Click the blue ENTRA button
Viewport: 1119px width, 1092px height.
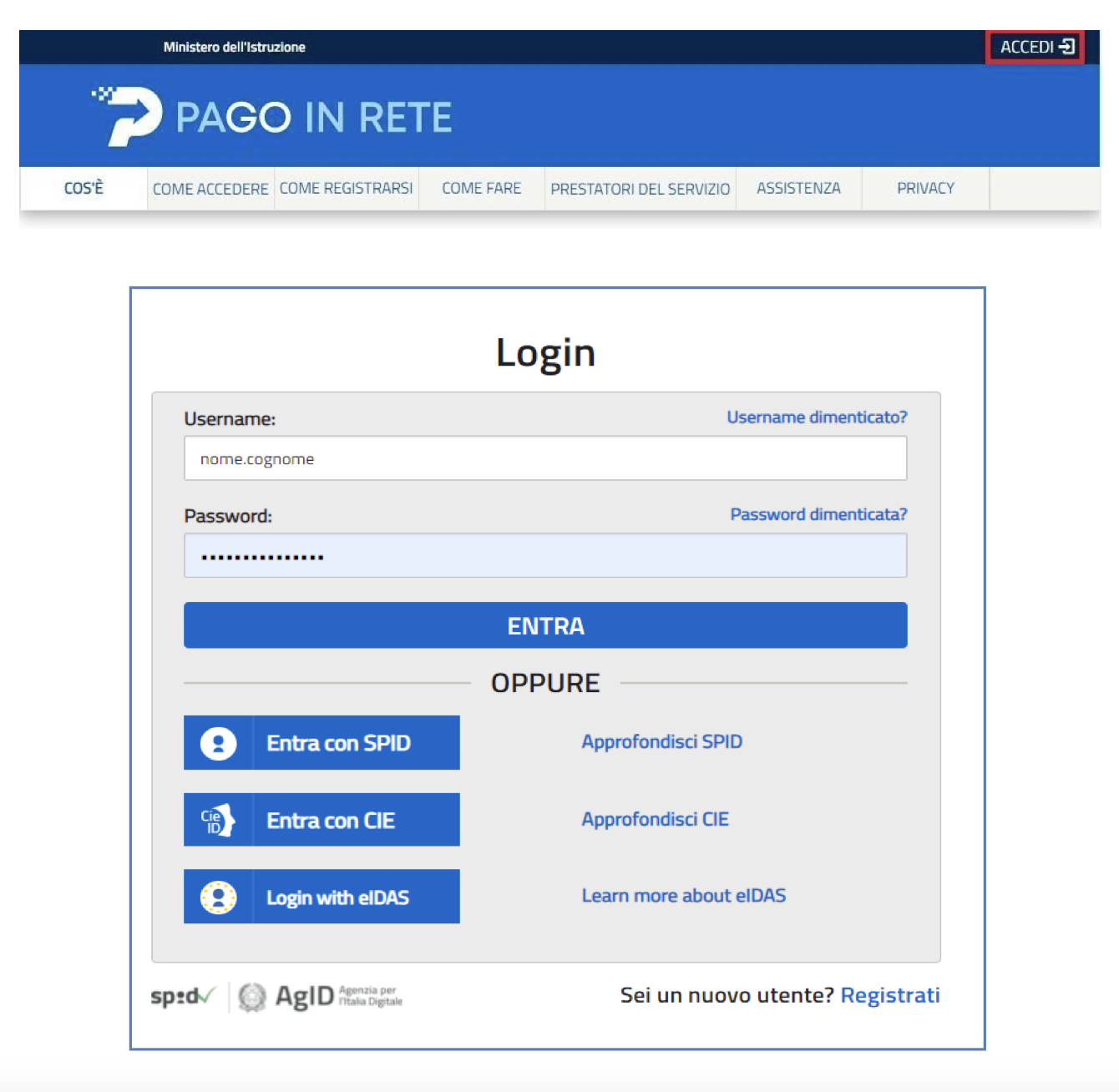pyautogui.click(x=545, y=625)
